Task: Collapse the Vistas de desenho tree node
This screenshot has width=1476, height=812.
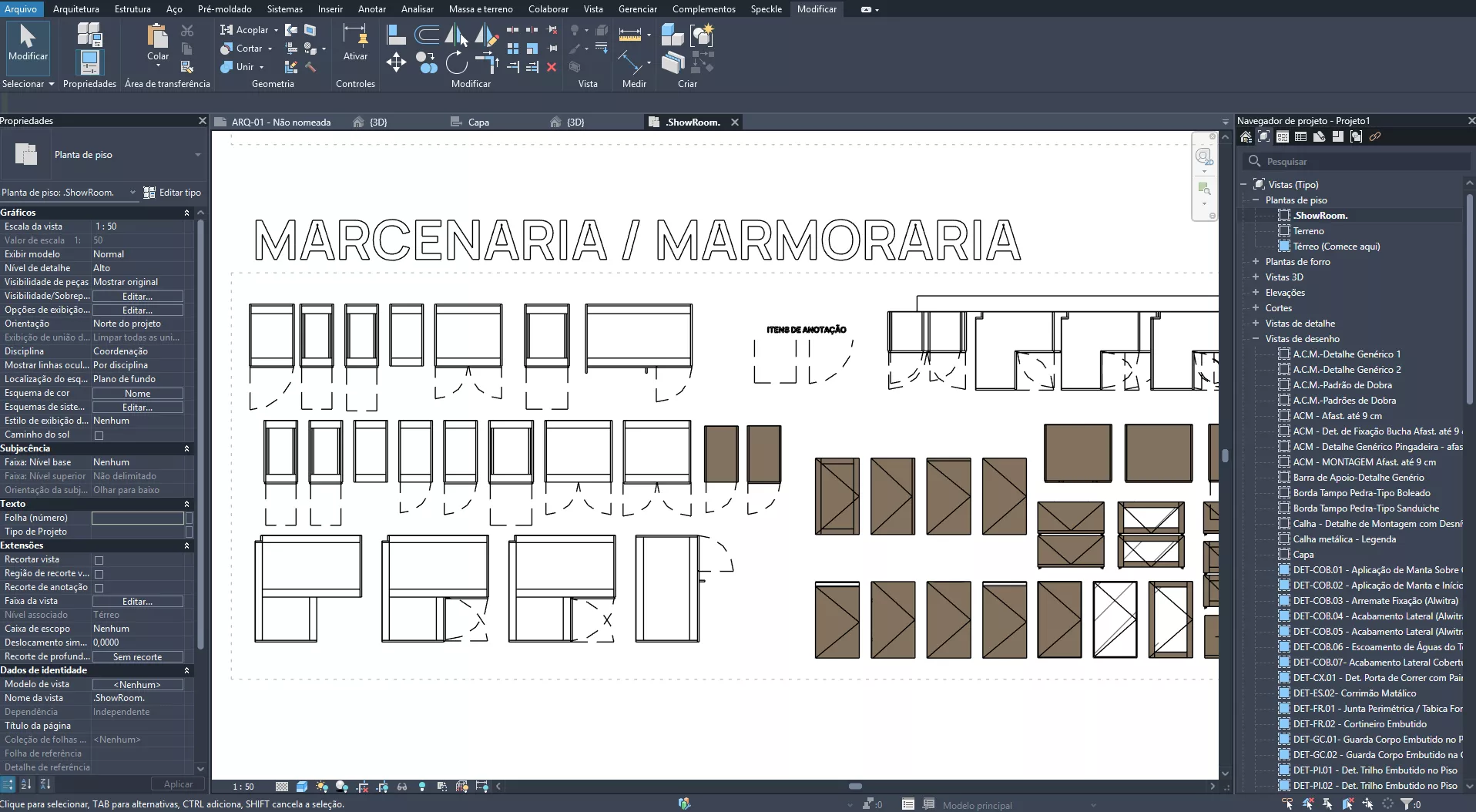Action: pos(1256,339)
